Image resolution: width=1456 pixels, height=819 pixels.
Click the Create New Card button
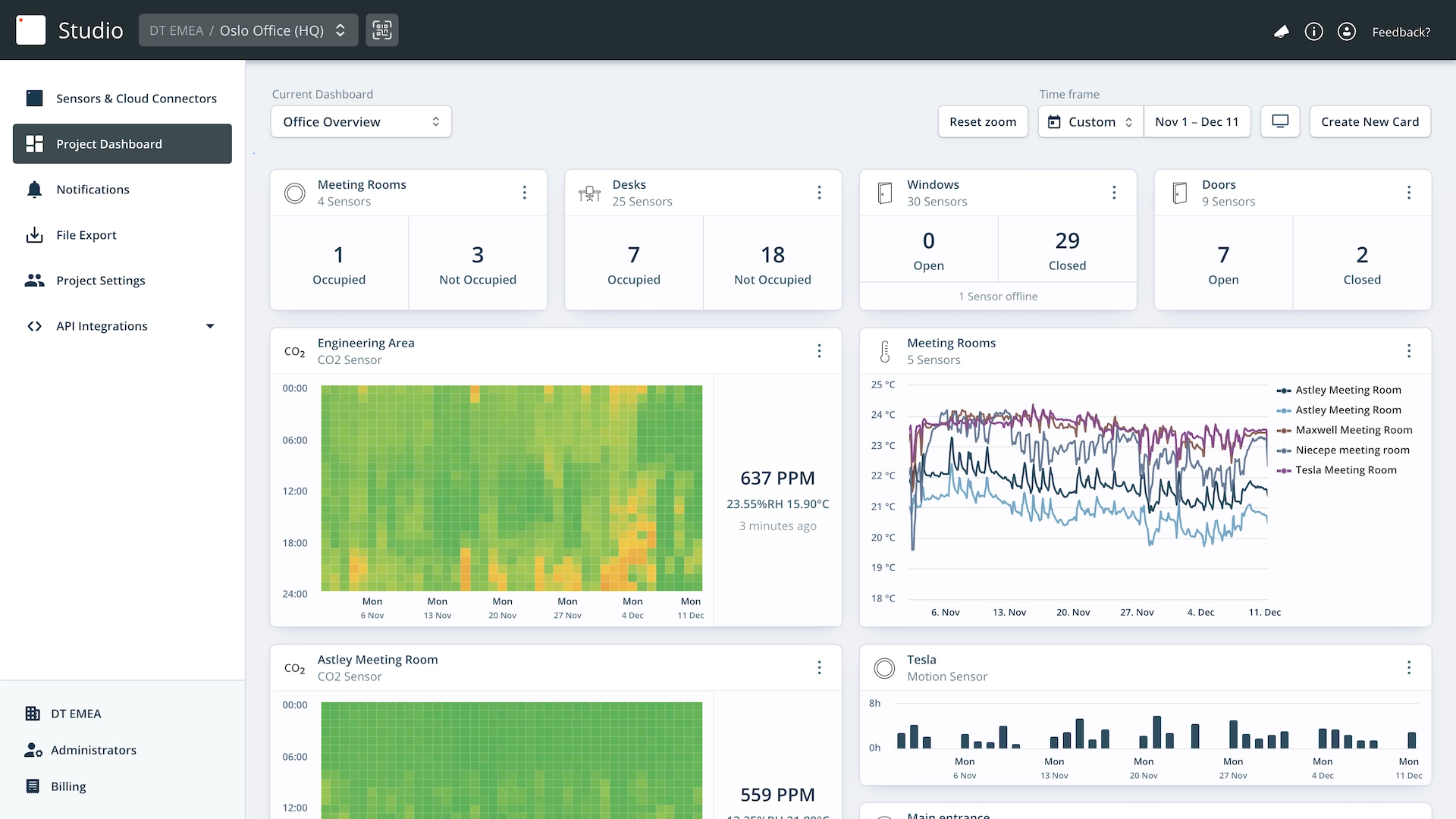pos(1370,121)
